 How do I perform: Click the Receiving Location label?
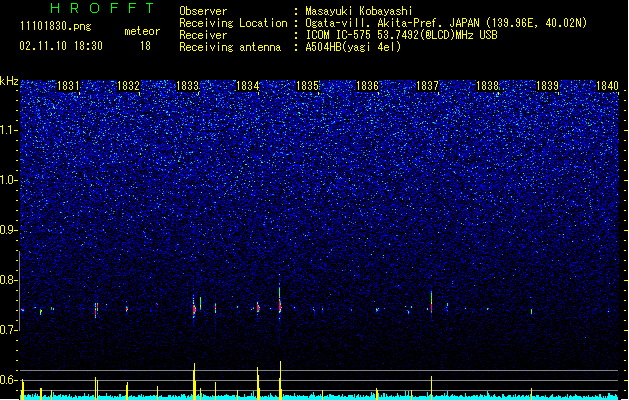click(233, 23)
